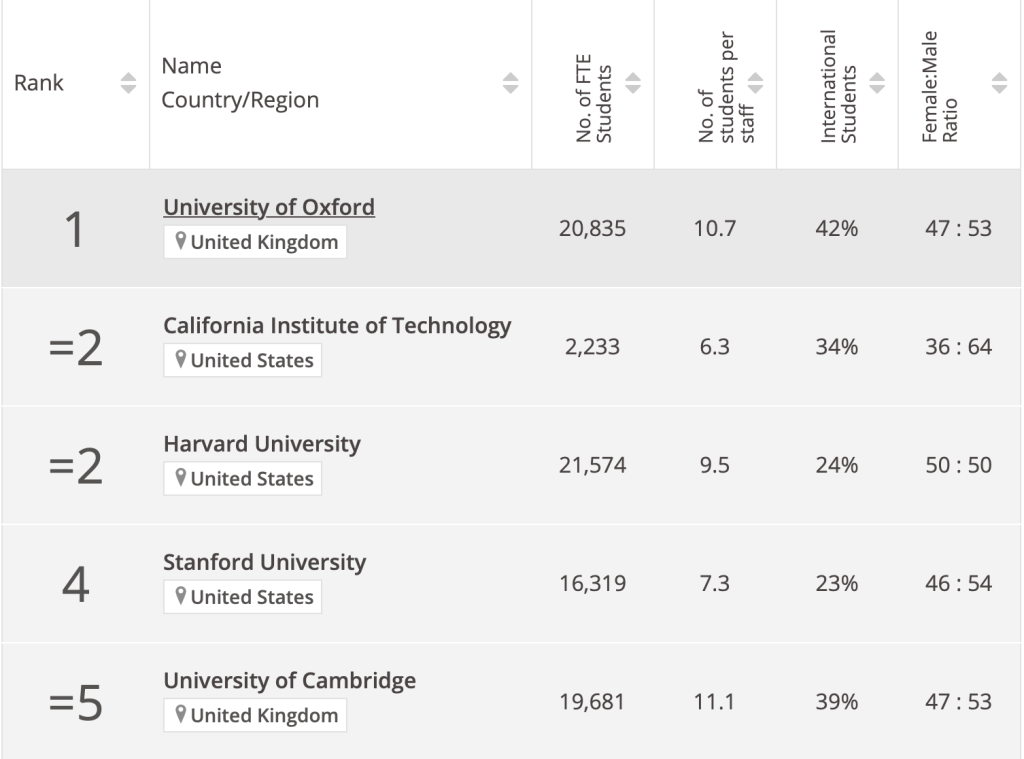
Task: Open California Institute of Technology link
Action: (x=337, y=325)
